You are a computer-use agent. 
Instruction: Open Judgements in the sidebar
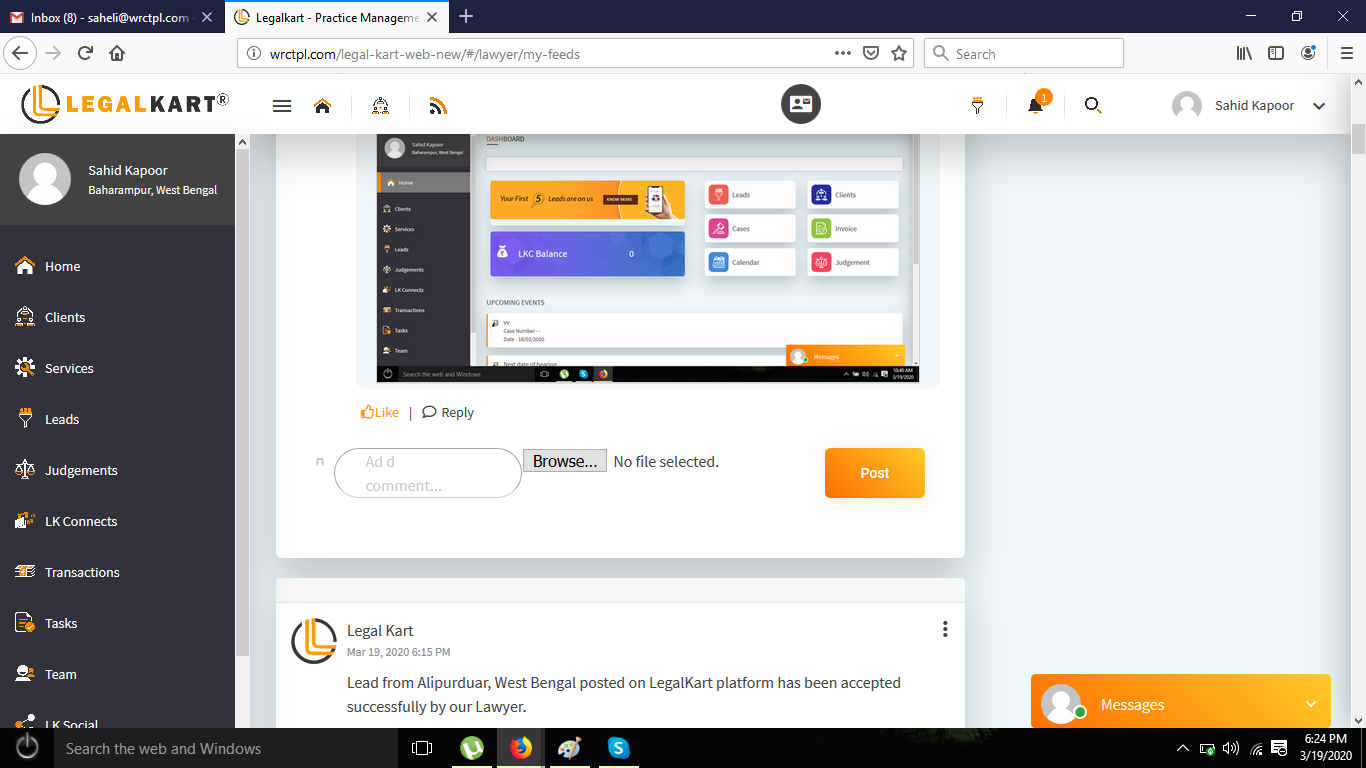81,470
